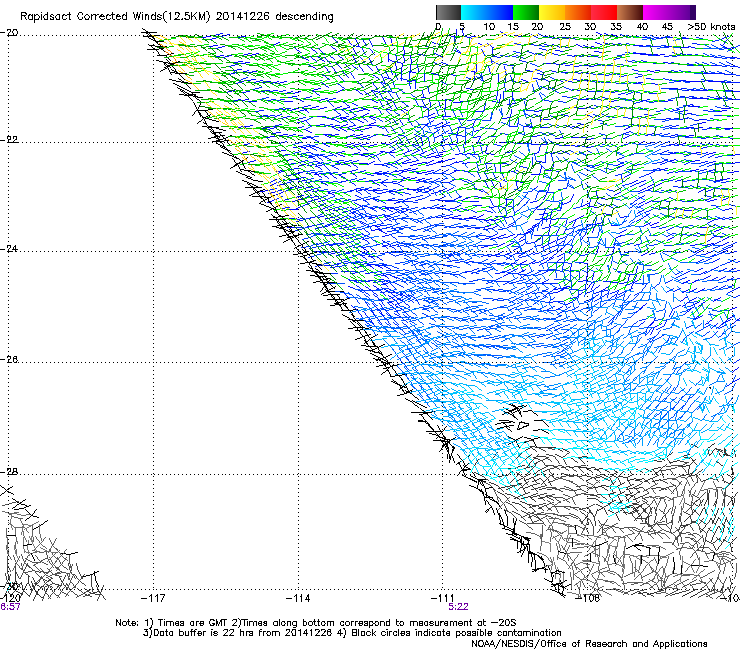Click the brown 35-40 knots legend band

point(630,12)
